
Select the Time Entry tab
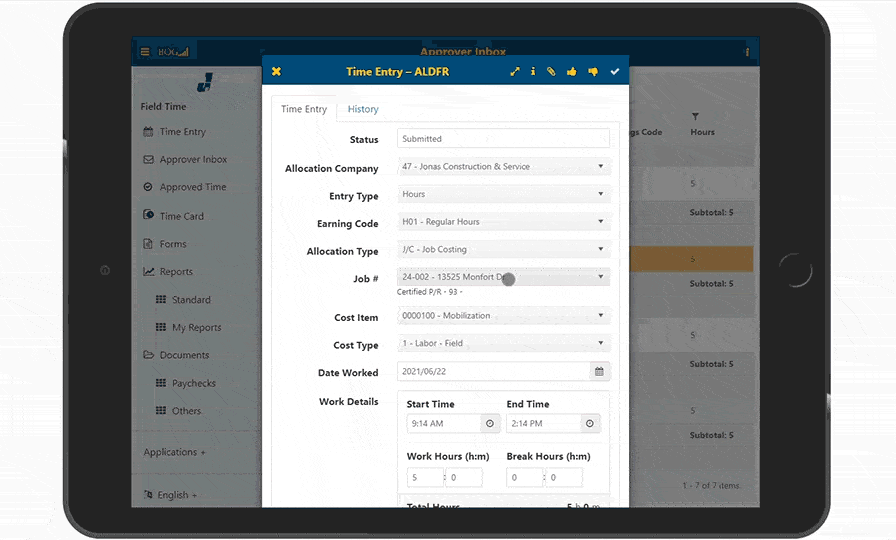pyautogui.click(x=303, y=109)
